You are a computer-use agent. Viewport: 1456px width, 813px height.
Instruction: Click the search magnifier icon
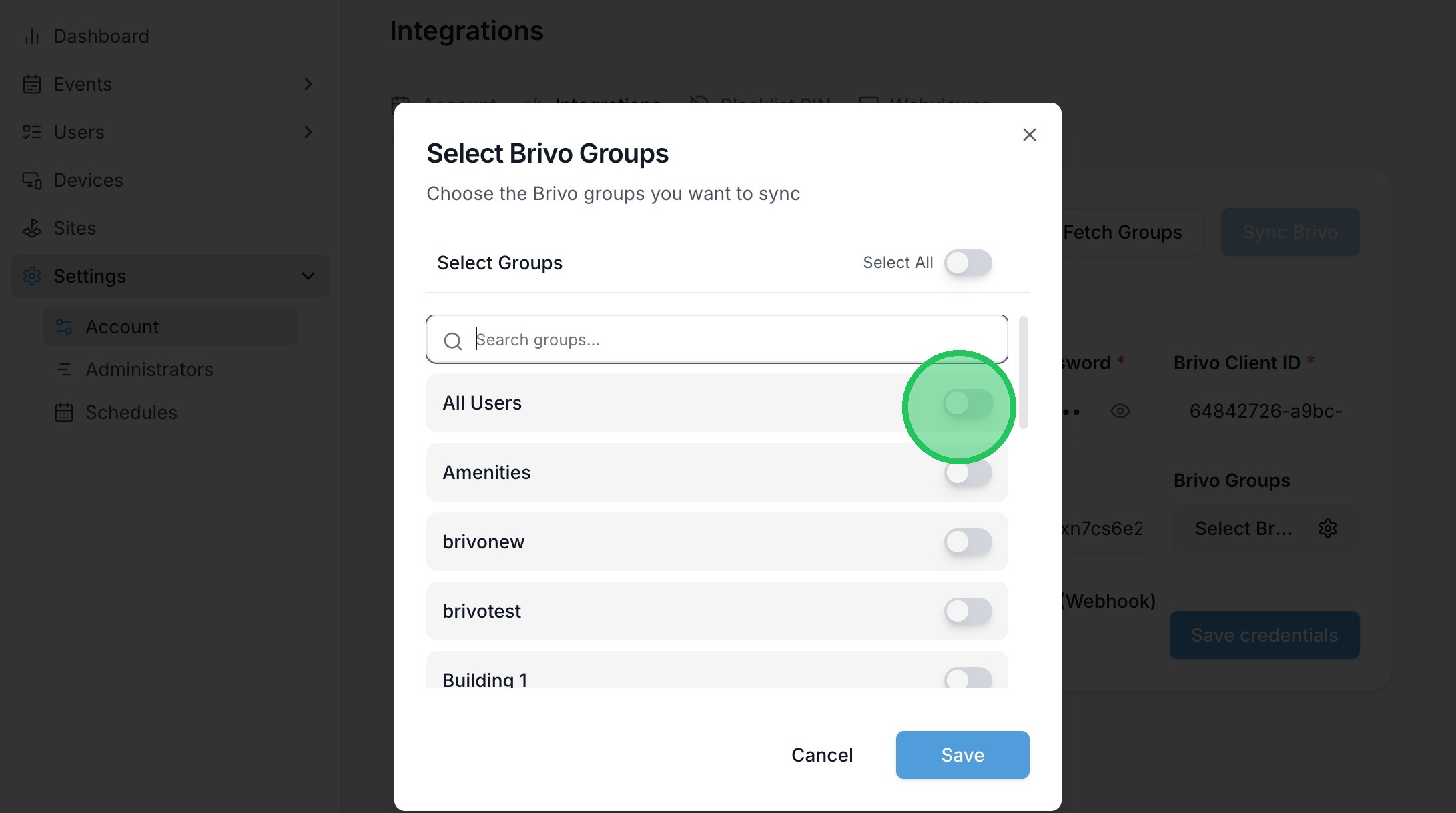(x=452, y=341)
